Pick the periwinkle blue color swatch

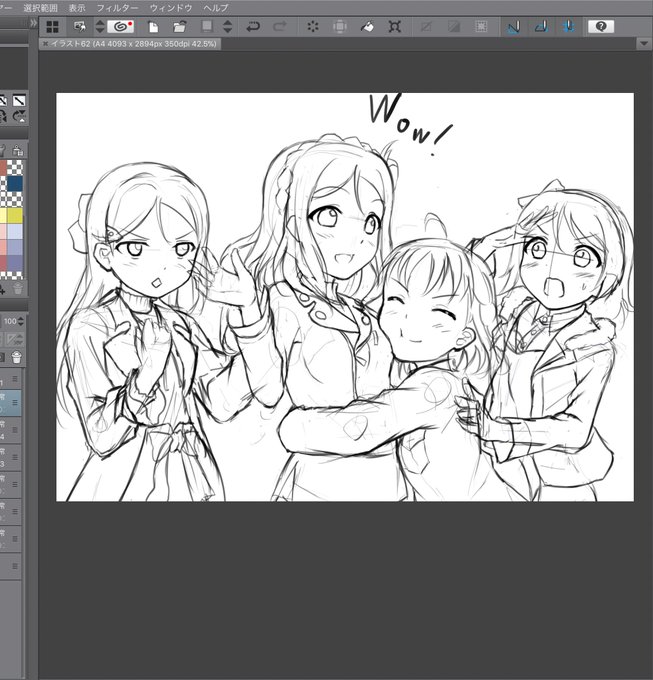tap(15, 247)
